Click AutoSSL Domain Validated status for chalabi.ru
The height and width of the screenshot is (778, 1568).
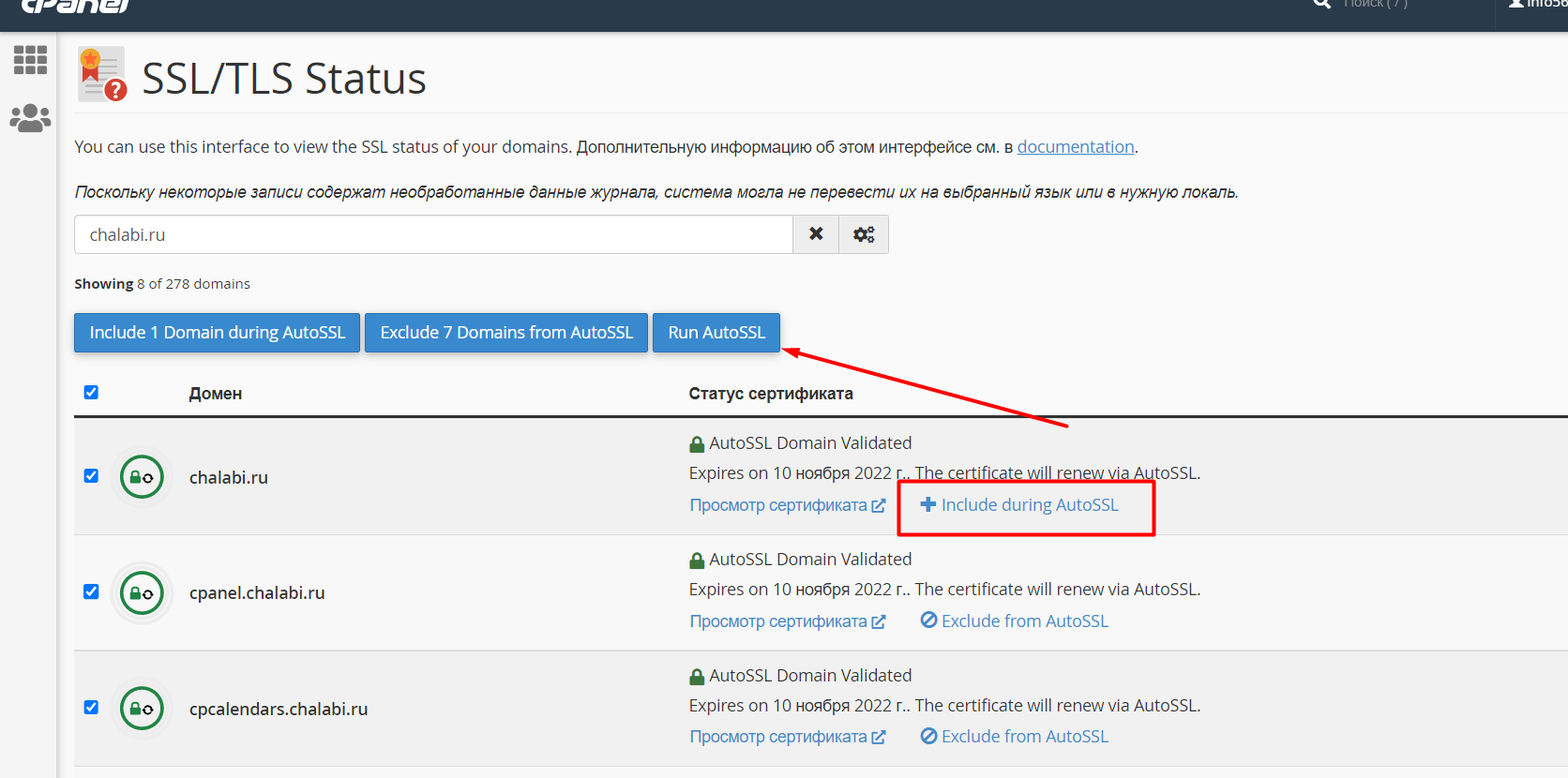(x=800, y=443)
